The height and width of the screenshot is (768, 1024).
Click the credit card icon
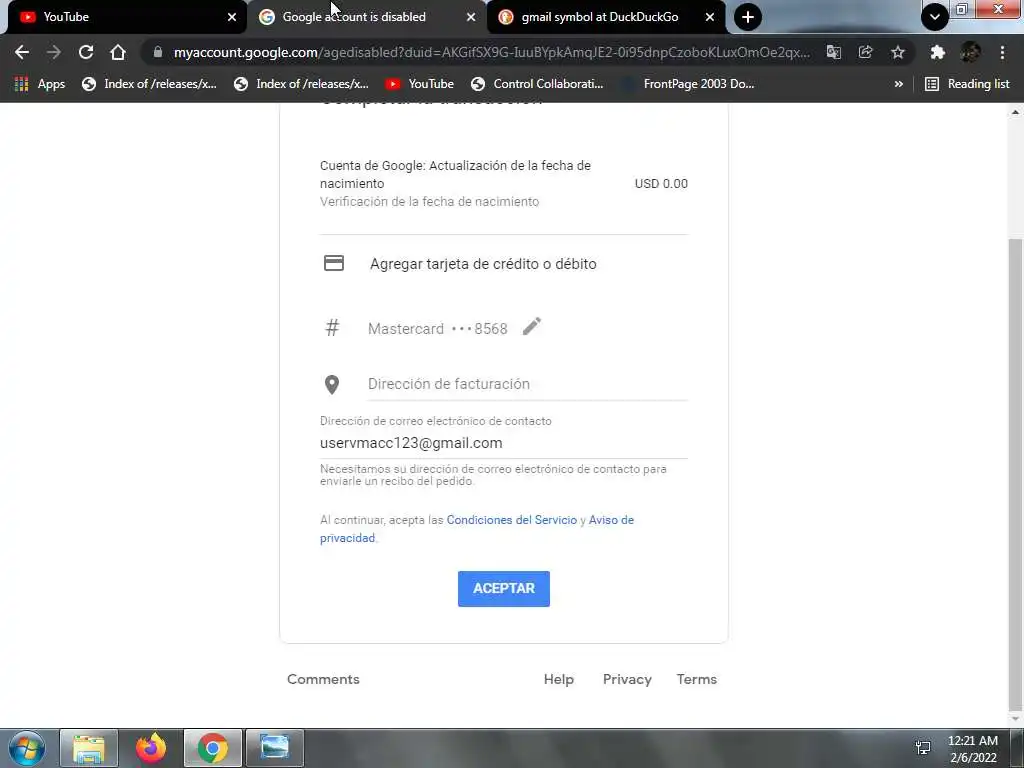[x=334, y=263]
